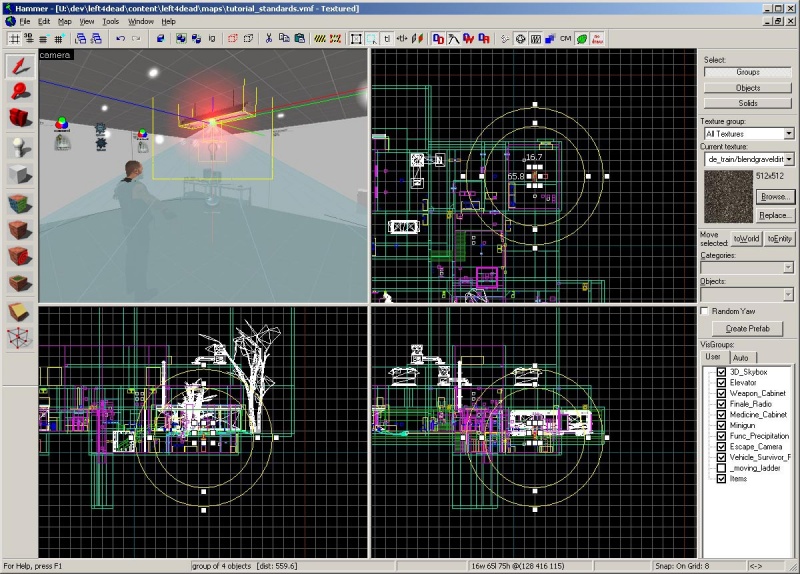
Task: Select the Selection arrow tool
Action: coord(20,66)
